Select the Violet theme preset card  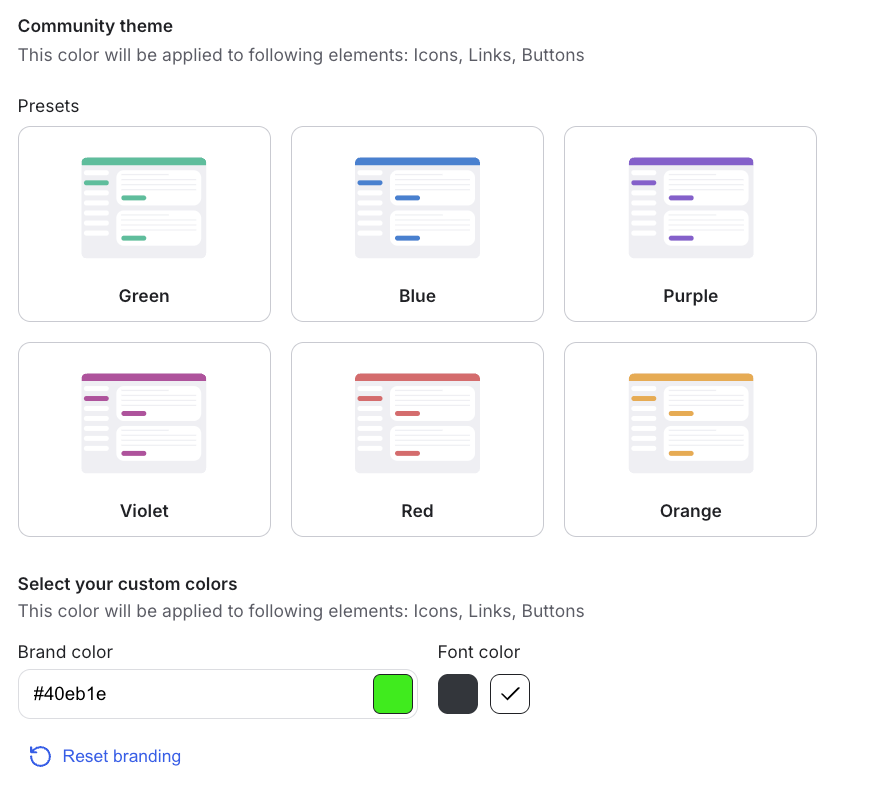[x=144, y=439]
